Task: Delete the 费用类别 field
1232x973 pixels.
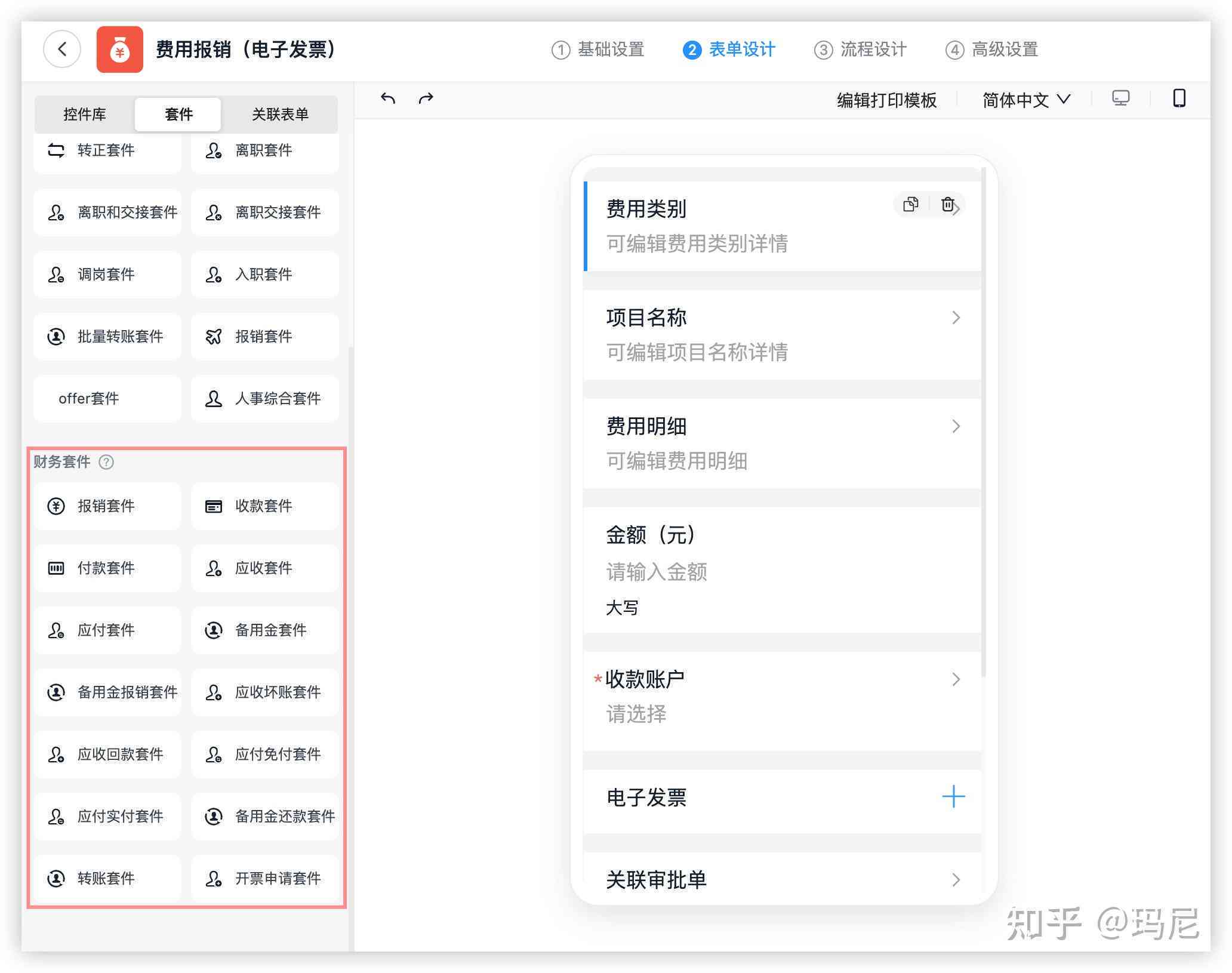Action: pyautogui.click(x=947, y=204)
